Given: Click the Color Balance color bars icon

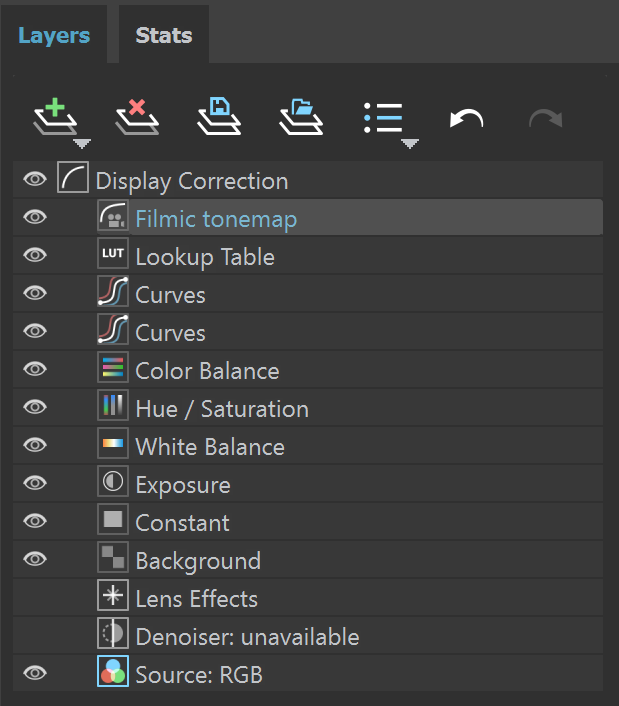Looking at the screenshot, I should [113, 367].
